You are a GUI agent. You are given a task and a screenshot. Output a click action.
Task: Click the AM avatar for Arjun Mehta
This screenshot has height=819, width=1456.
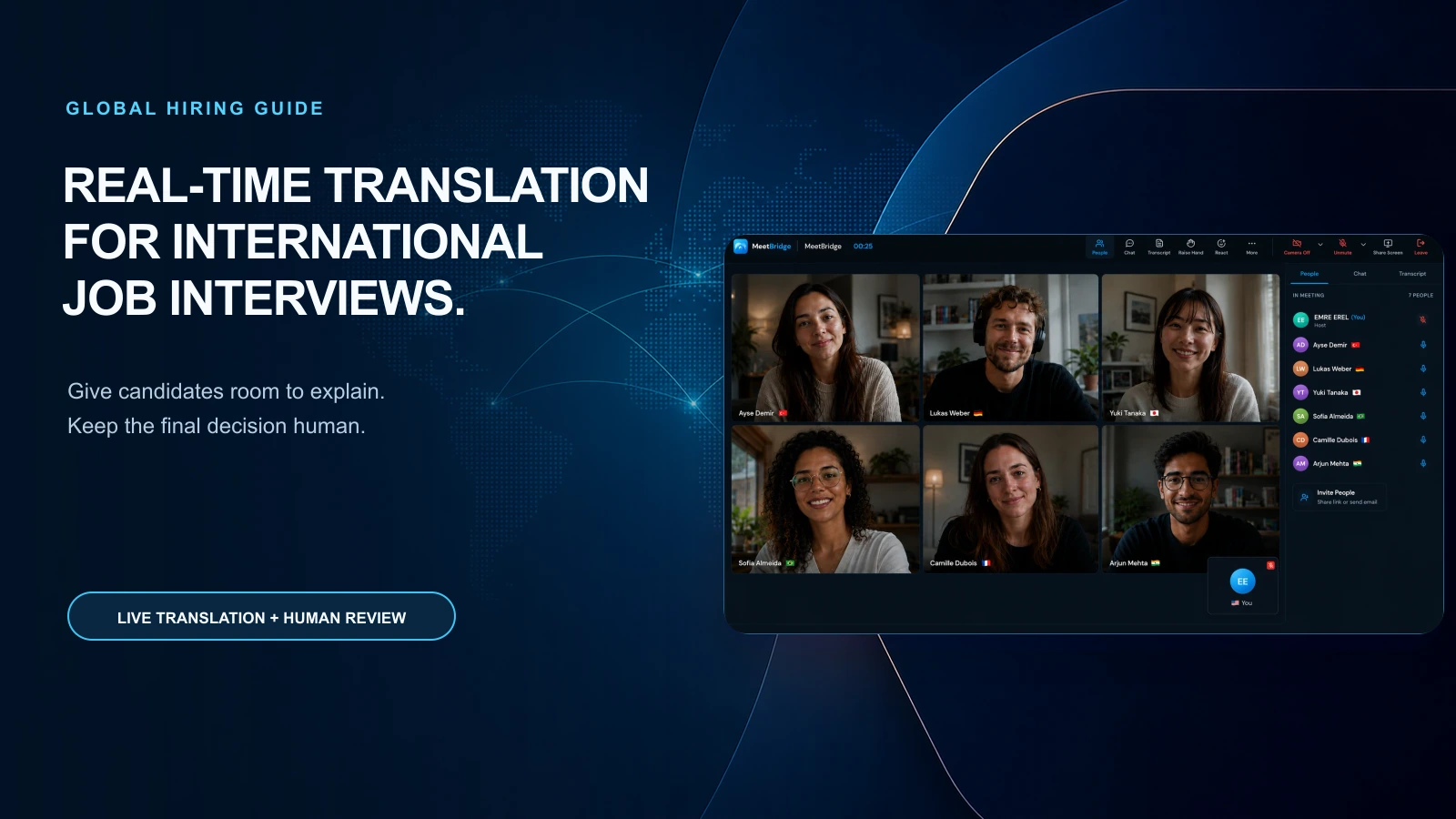pyautogui.click(x=1300, y=463)
